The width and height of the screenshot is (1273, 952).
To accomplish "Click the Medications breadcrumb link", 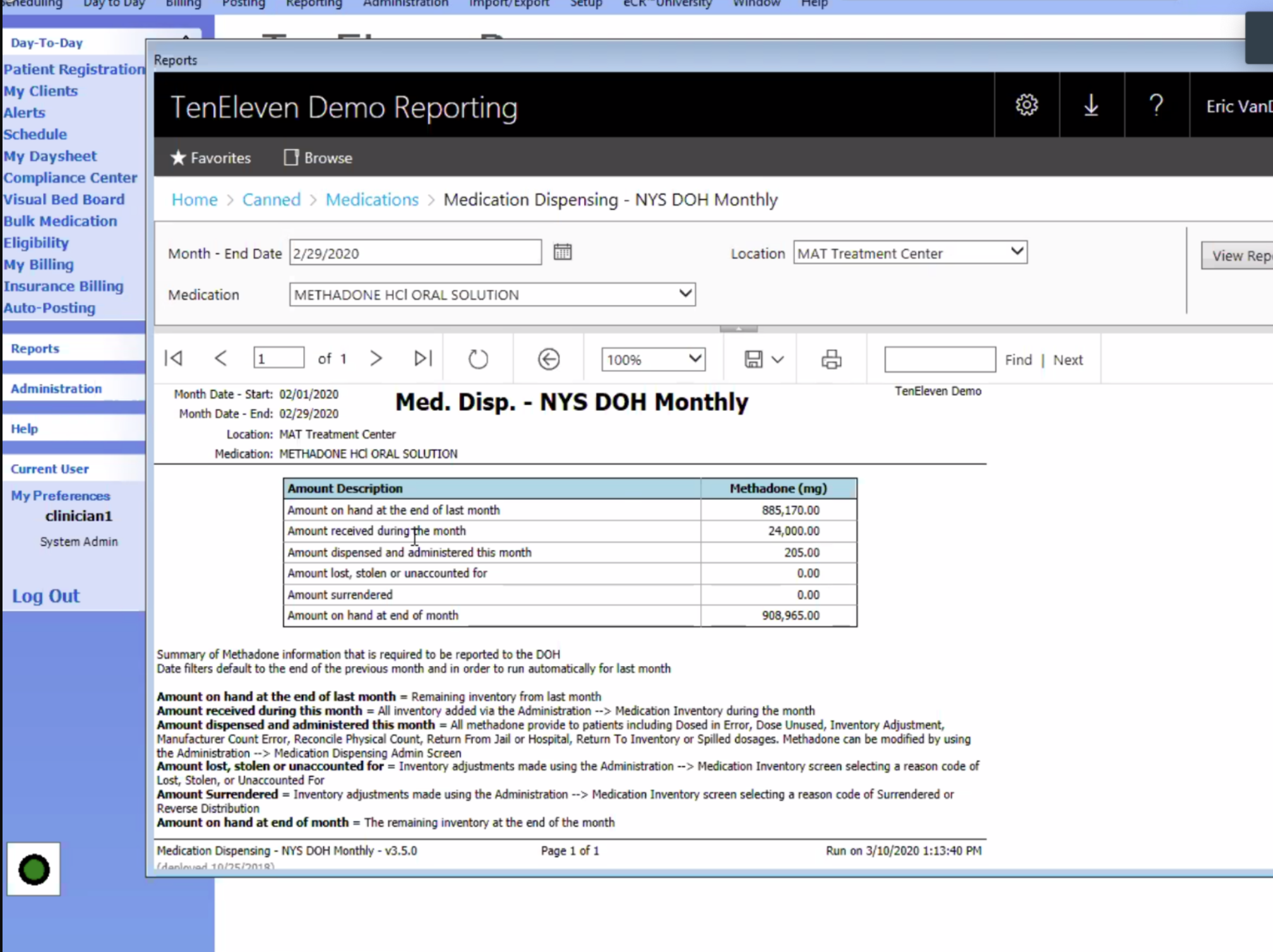I will (x=372, y=199).
